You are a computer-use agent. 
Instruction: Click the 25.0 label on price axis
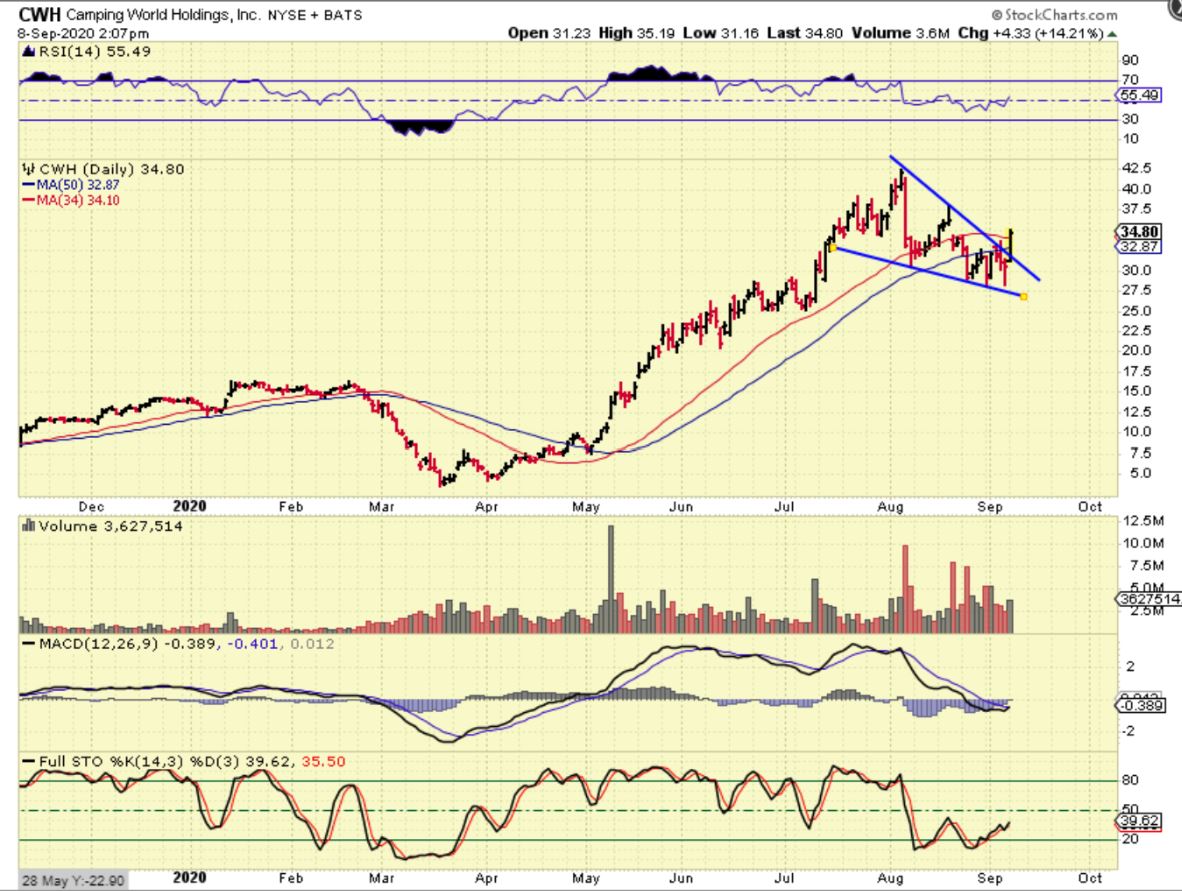tap(1137, 311)
